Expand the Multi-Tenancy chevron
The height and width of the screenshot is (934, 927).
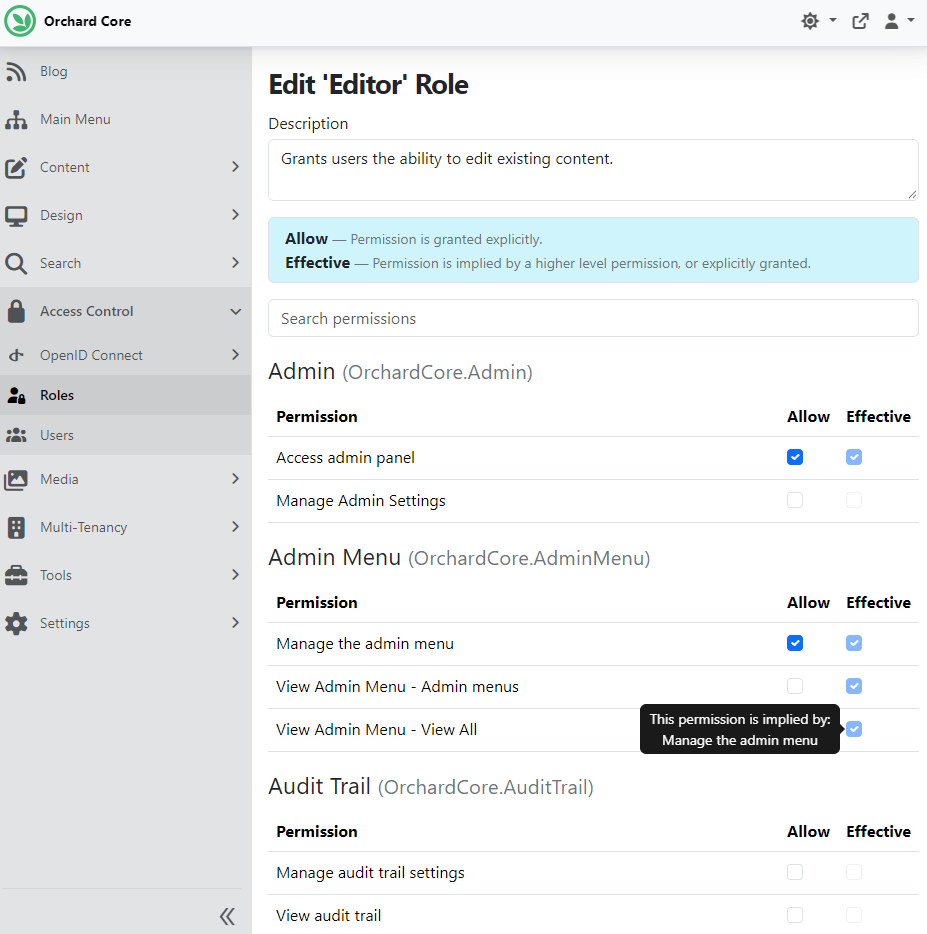pos(235,527)
